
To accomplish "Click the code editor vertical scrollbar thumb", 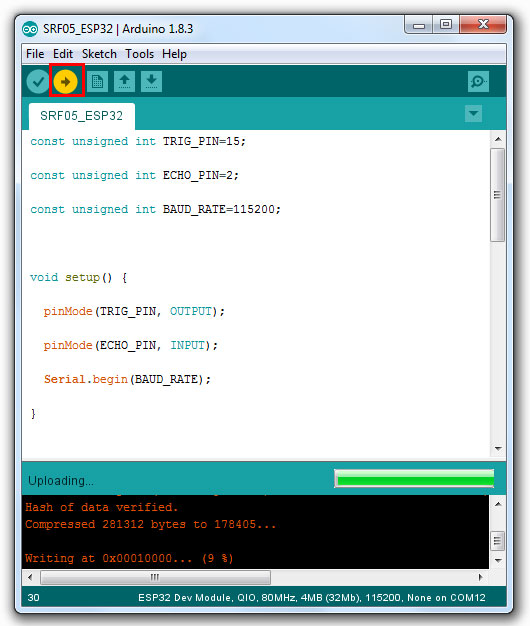I will point(497,195).
